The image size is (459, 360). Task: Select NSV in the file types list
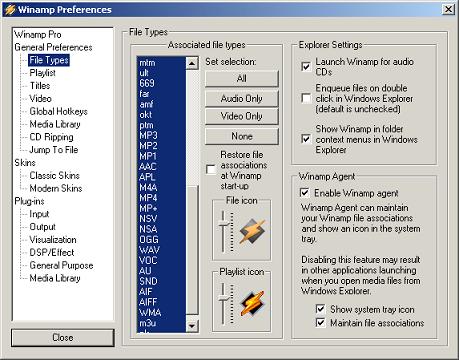click(161, 219)
